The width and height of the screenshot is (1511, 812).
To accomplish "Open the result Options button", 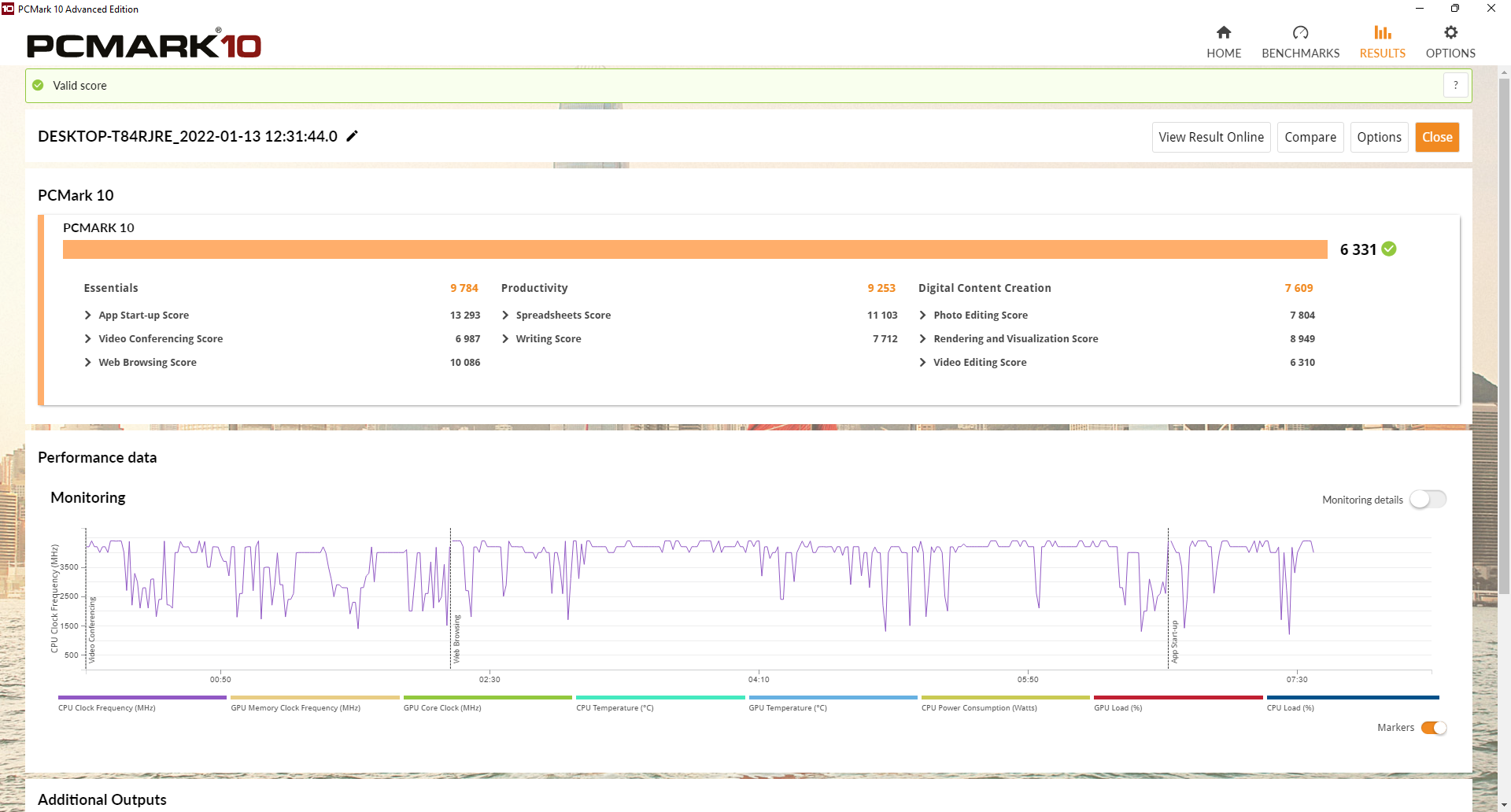I will pyautogui.click(x=1379, y=137).
